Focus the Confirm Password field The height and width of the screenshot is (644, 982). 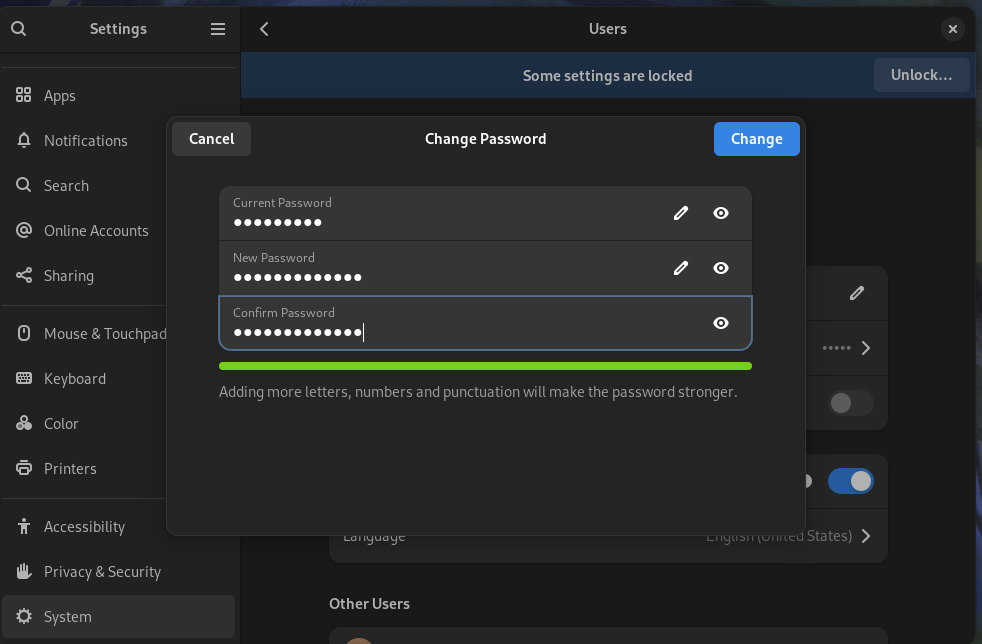(485, 323)
